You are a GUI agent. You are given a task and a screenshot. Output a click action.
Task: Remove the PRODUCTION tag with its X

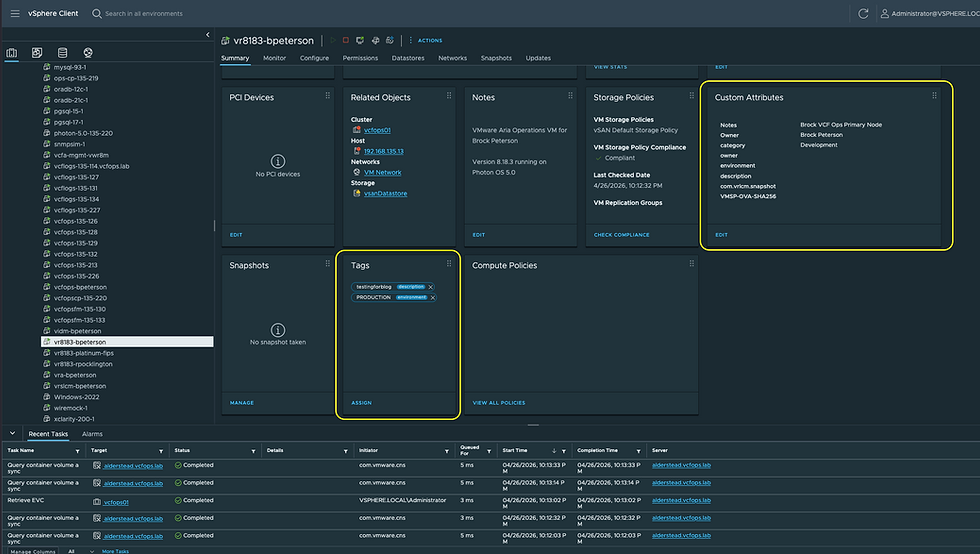pyautogui.click(x=433, y=297)
